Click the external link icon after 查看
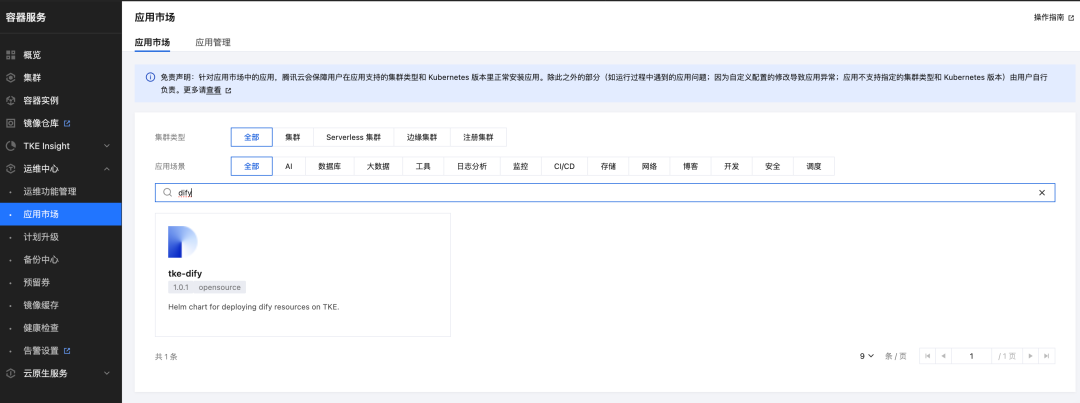Image resolution: width=1080 pixels, height=403 pixels. (x=228, y=90)
